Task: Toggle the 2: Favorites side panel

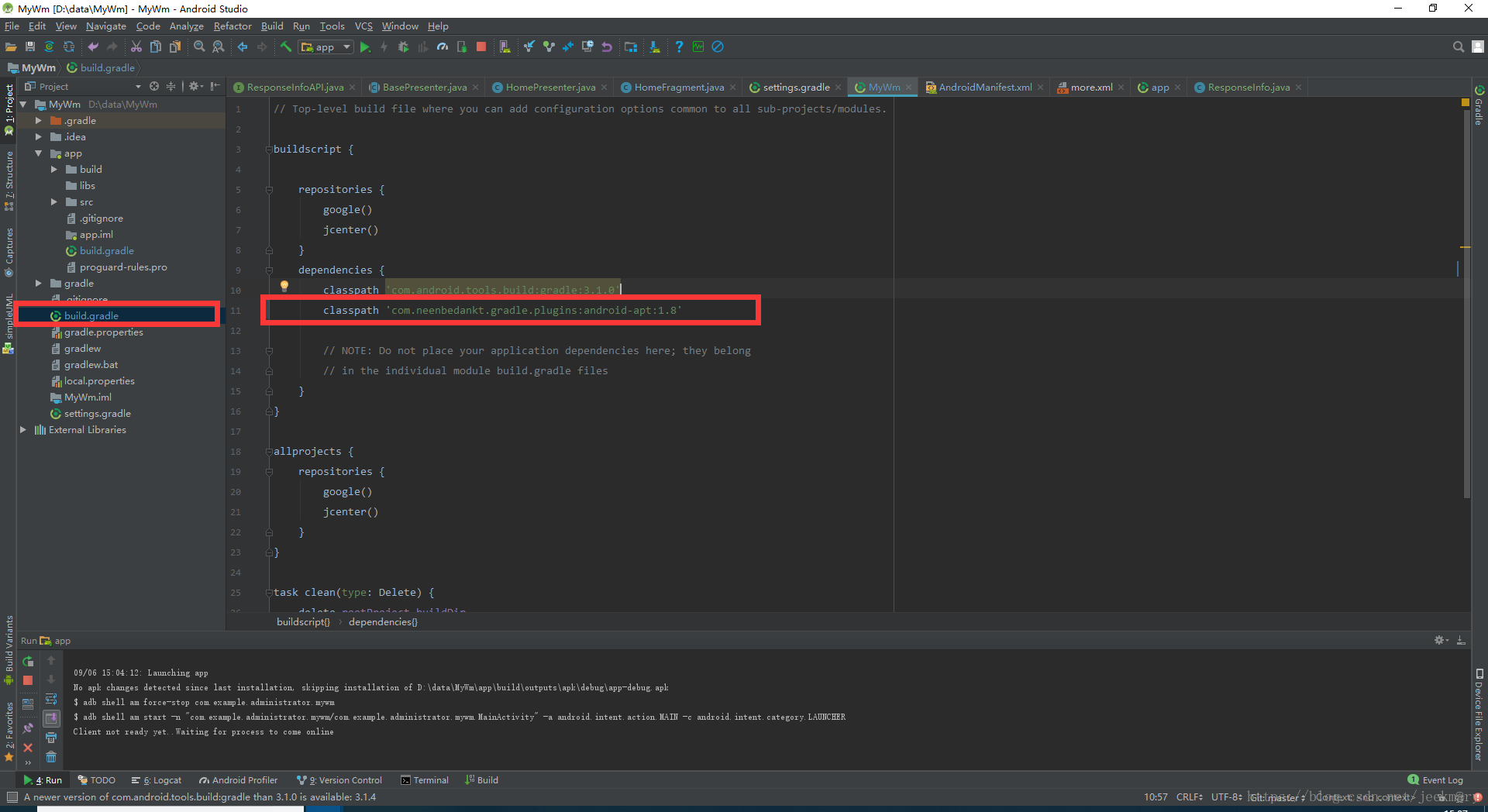Action: coord(9,731)
